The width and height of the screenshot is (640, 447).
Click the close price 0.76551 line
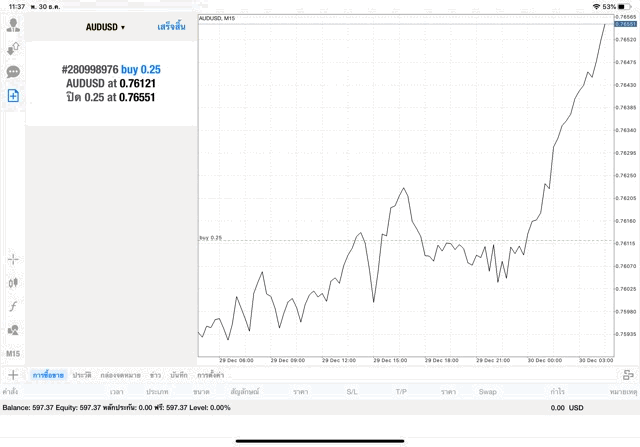[x=111, y=97]
